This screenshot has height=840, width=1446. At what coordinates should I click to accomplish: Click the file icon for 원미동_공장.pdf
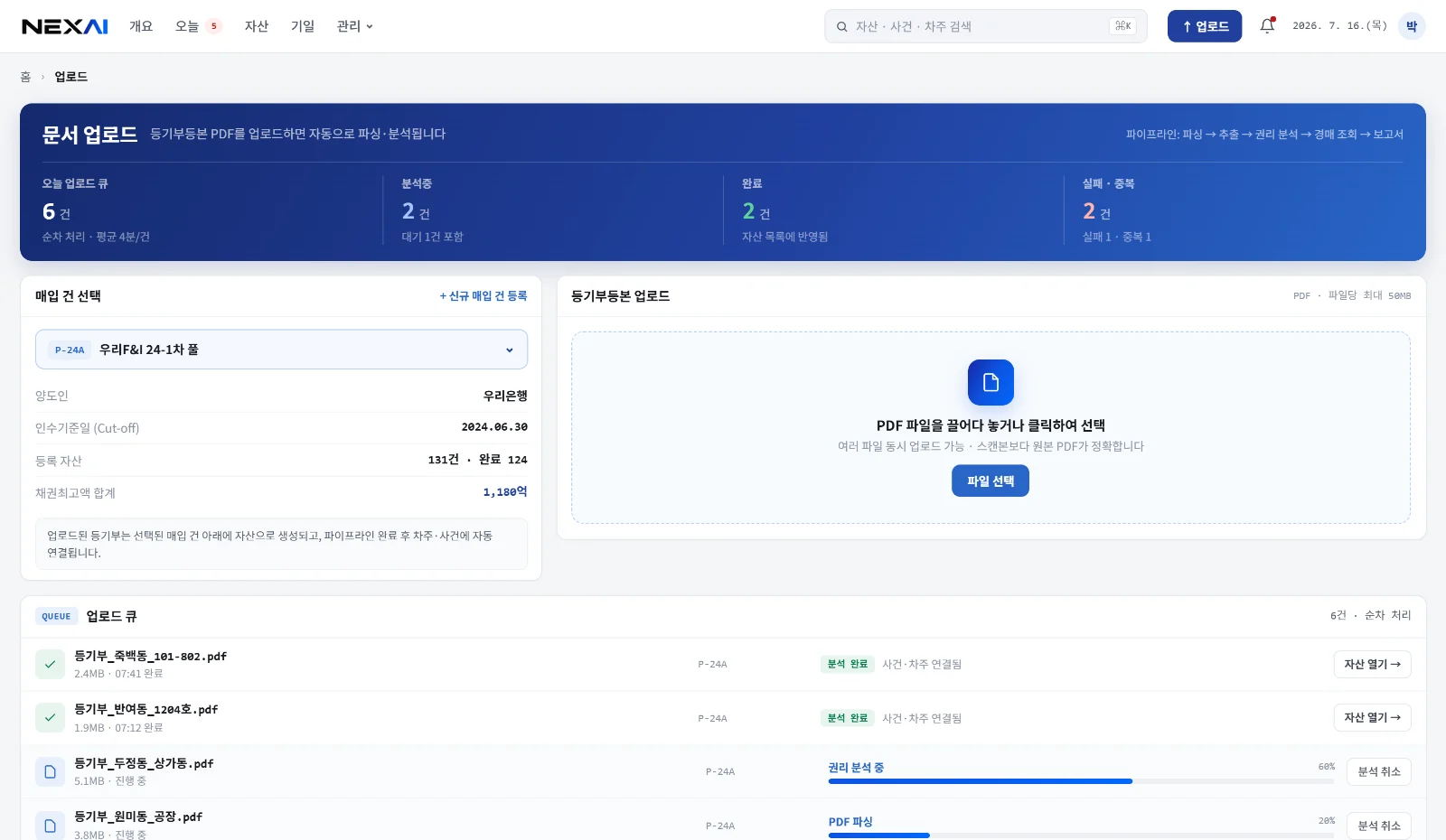pos(50,826)
